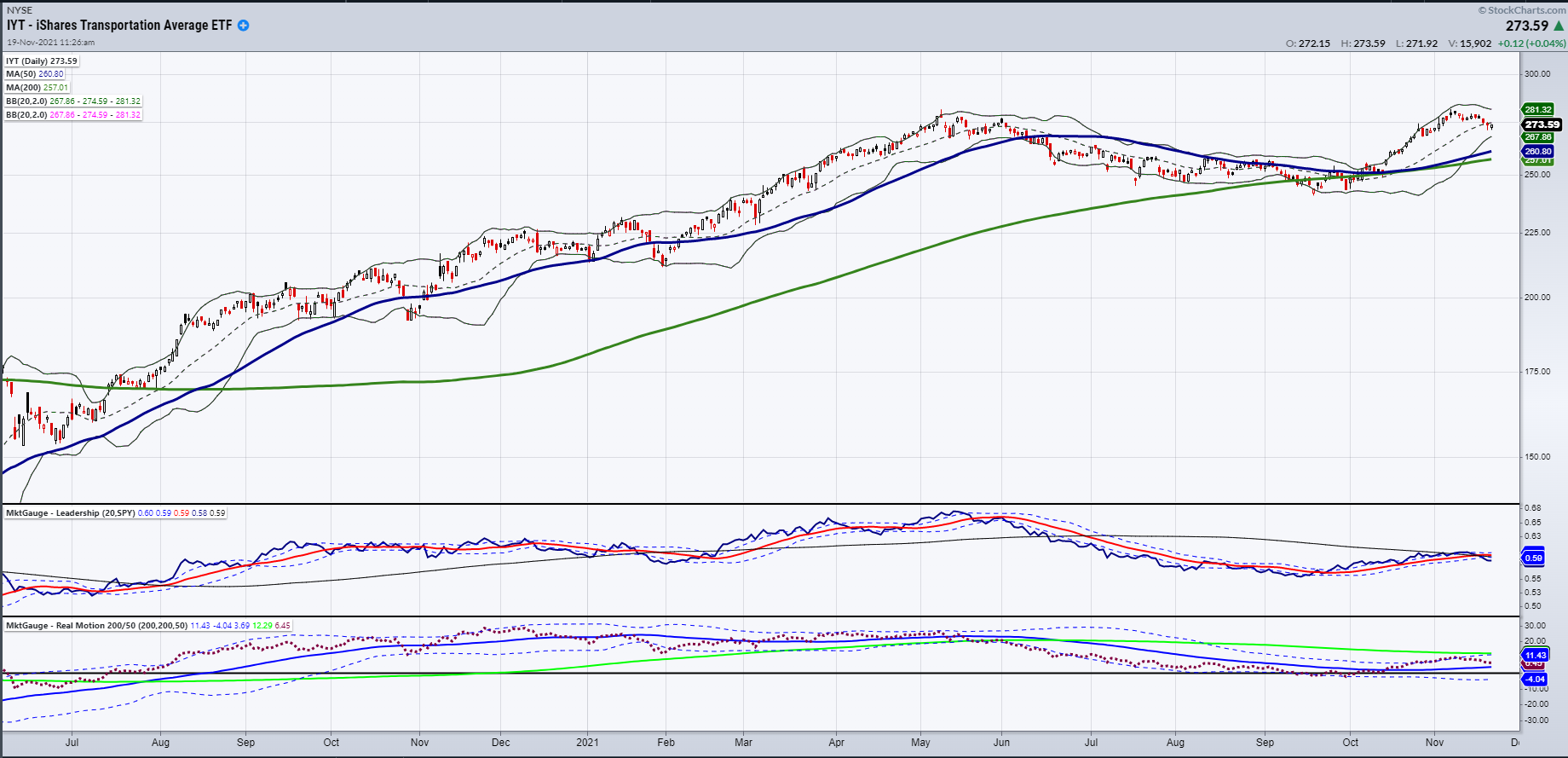Click the 250.00 price axis label
1568x758 pixels.
click(x=1538, y=175)
